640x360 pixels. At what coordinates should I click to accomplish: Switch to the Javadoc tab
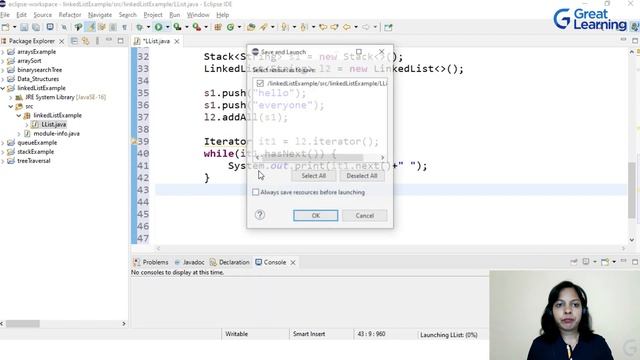pos(190,262)
